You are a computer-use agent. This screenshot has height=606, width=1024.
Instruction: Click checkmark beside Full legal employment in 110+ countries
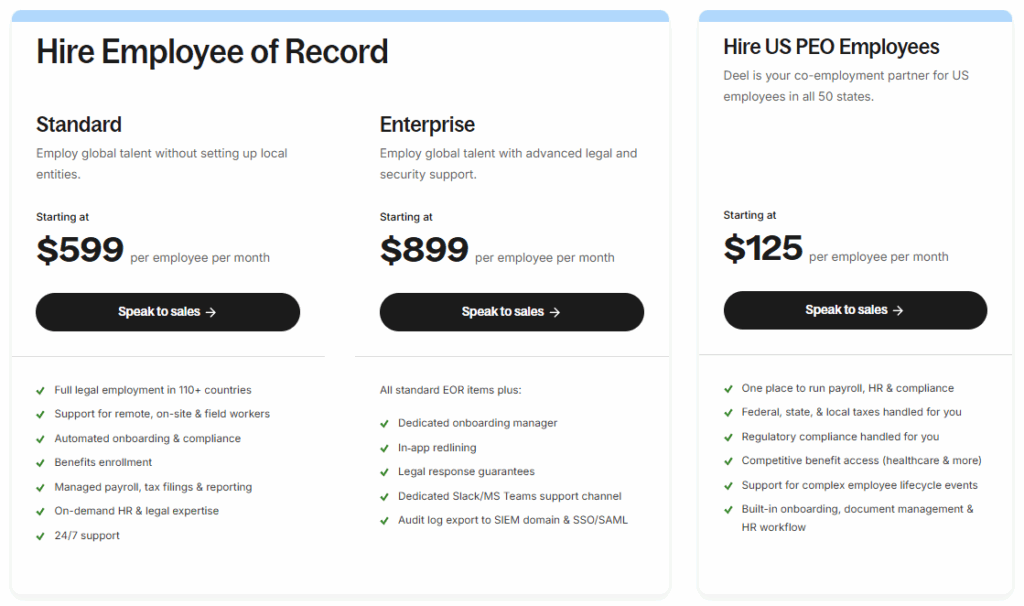point(40,390)
